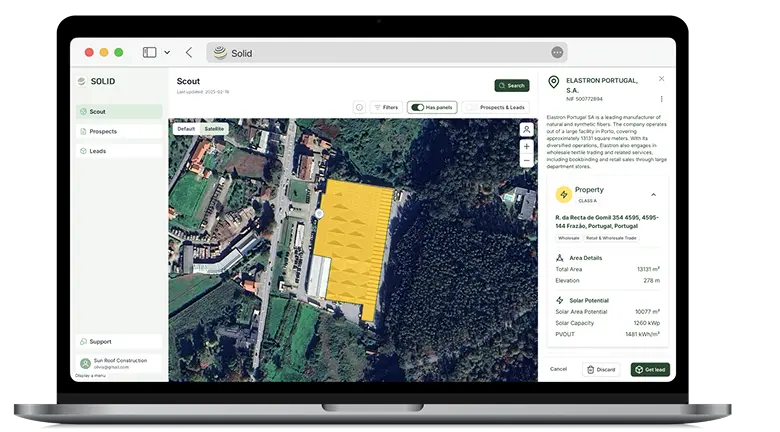This screenshot has width=780, height=432.
Task: Switch the map to Satellite view
Action: point(214,129)
